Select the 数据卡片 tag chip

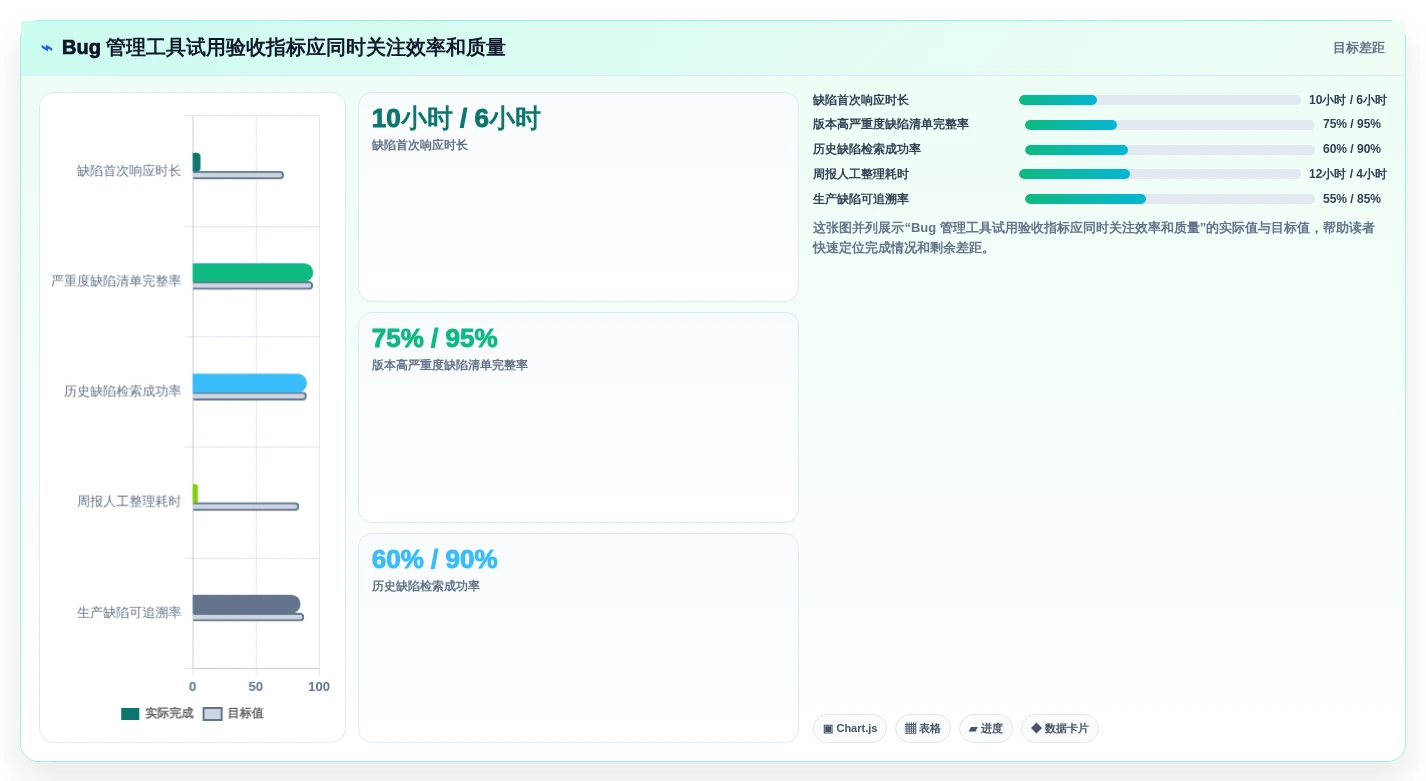coord(1060,728)
